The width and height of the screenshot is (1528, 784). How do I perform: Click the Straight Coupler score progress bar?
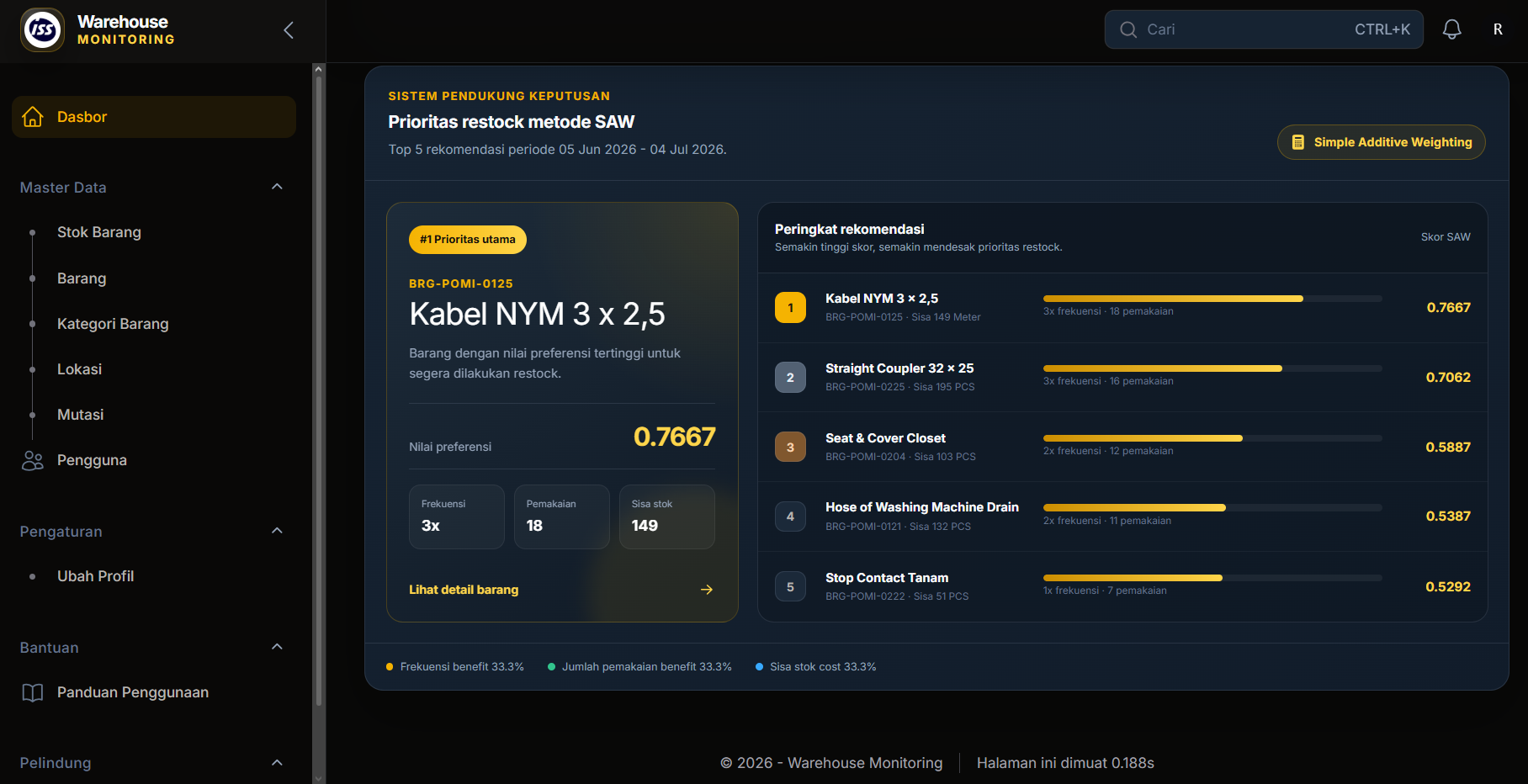pyautogui.click(x=1212, y=368)
